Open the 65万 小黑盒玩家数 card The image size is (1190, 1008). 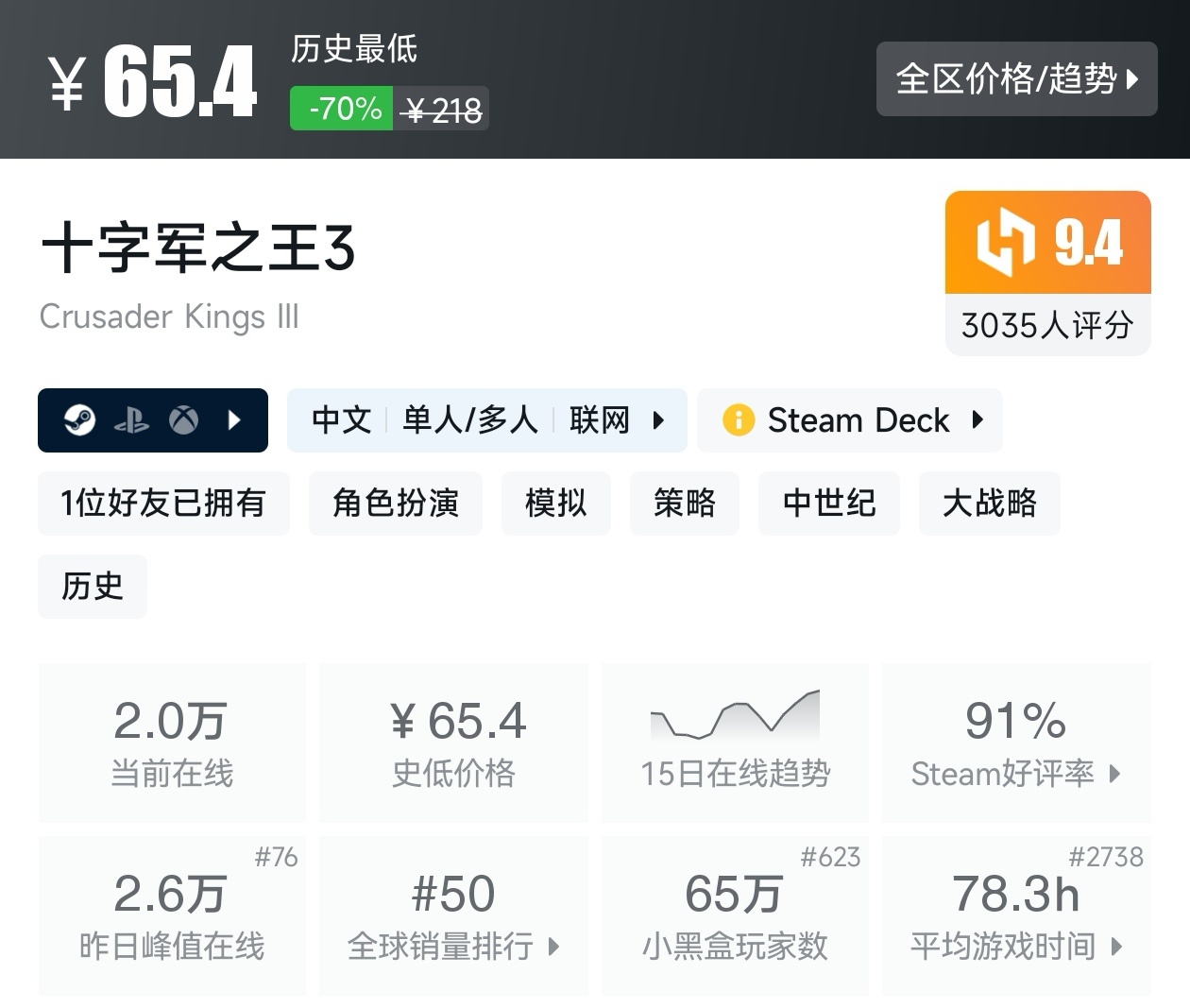coord(735,915)
